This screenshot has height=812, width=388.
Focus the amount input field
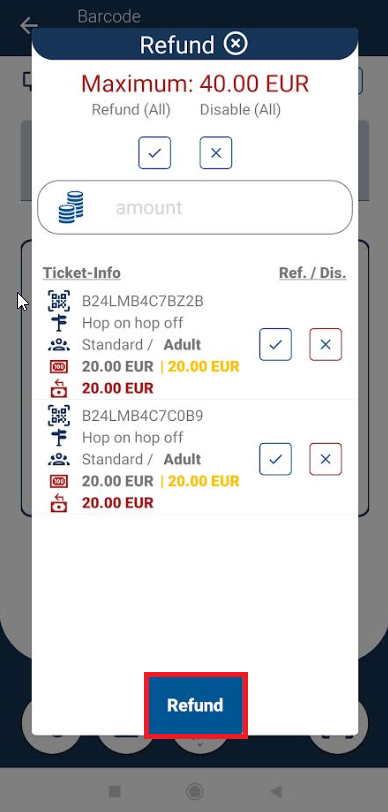coord(195,208)
